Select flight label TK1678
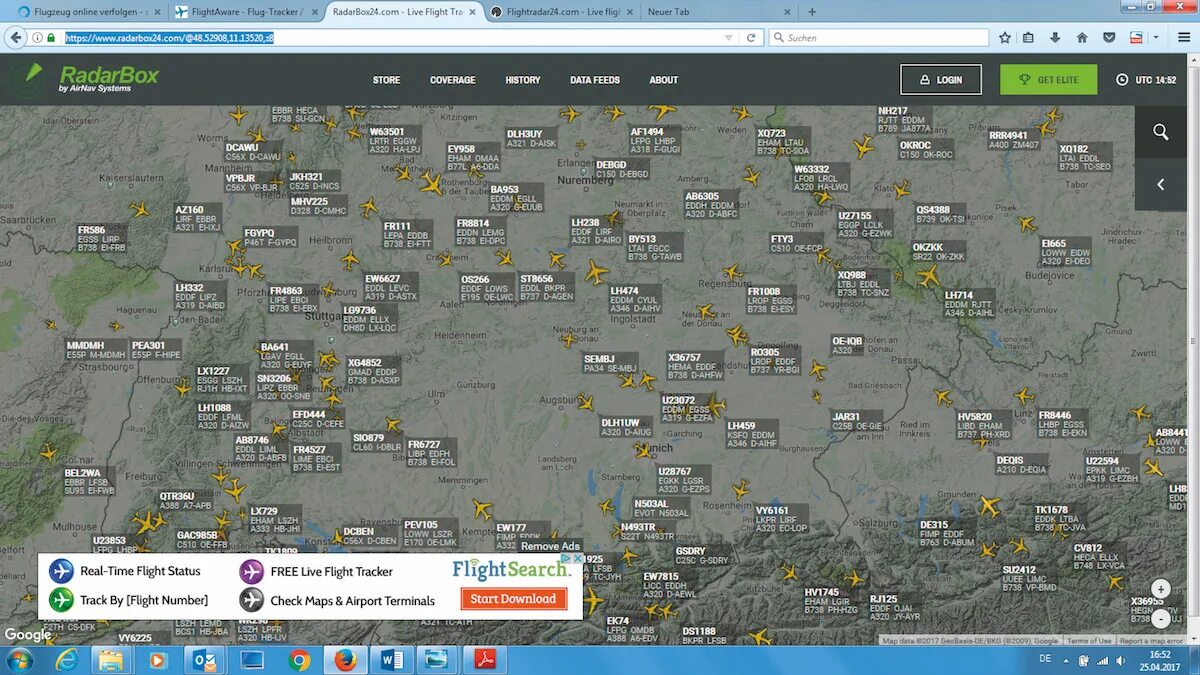The image size is (1200, 675). coord(1059,519)
